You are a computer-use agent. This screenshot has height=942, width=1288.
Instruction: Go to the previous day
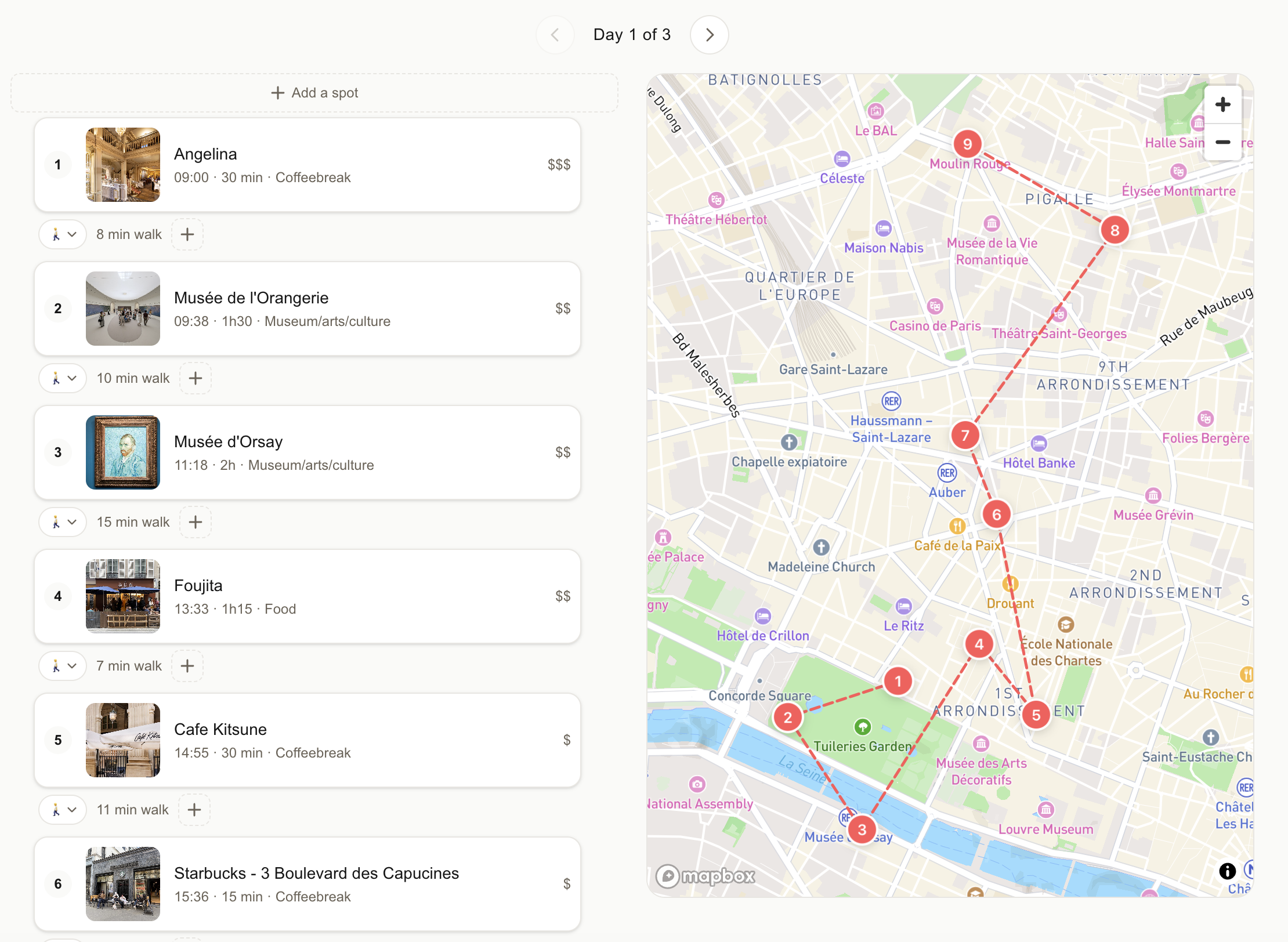555,35
